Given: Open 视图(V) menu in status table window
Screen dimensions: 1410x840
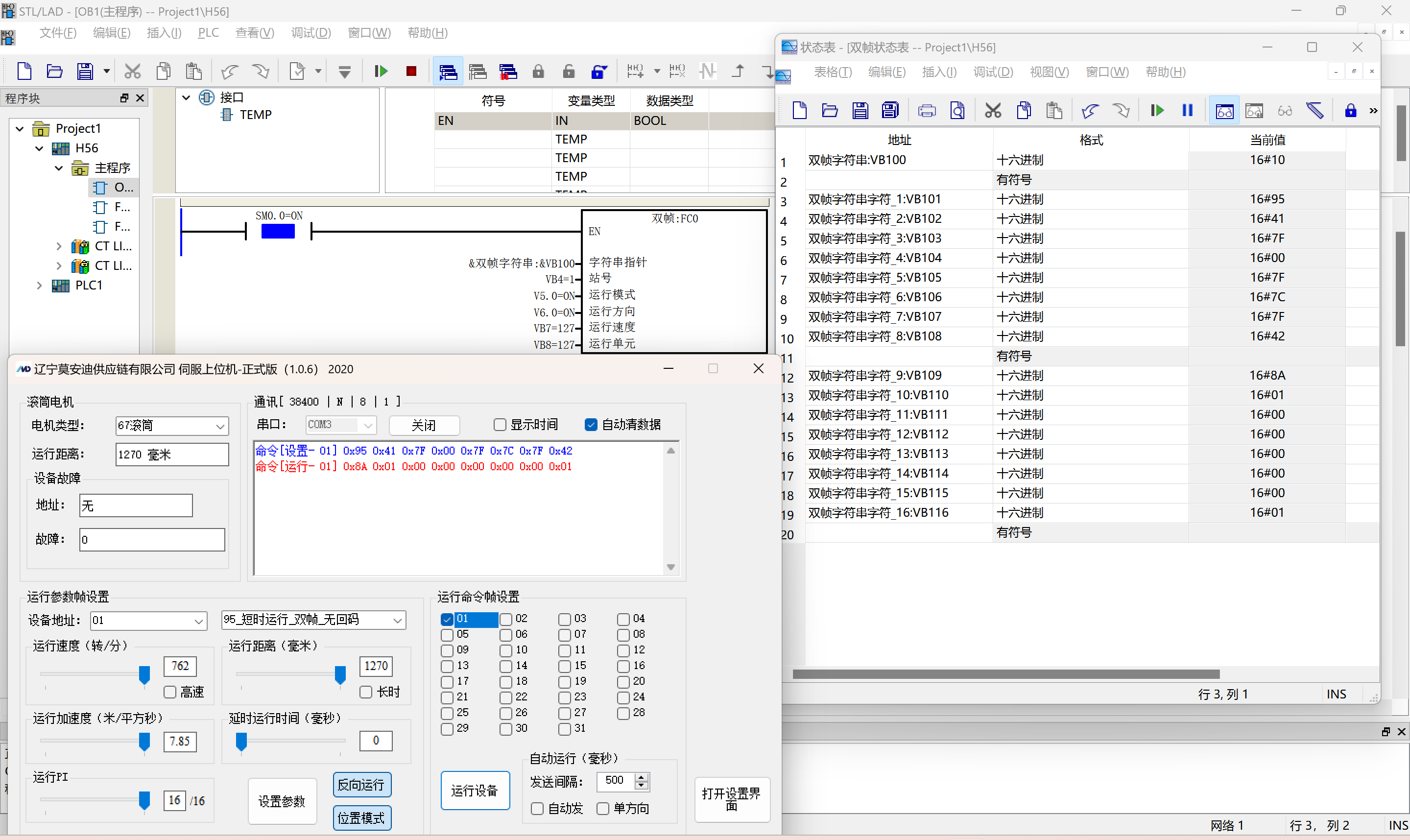Looking at the screenshot, I should tap(1049, 72).
